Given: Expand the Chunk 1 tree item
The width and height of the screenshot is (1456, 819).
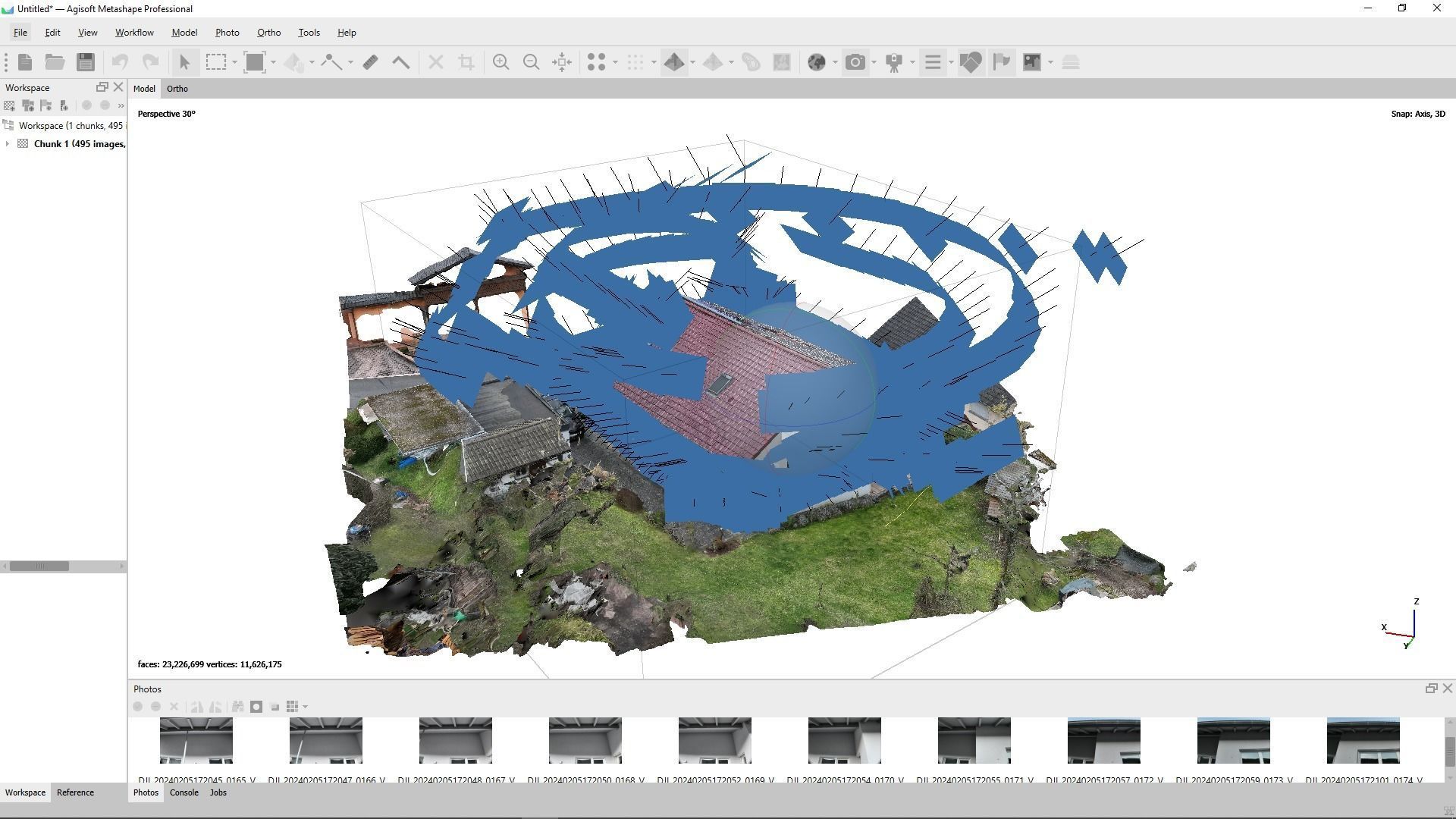Looking at the screenshot, I should click(x=8, y=144).
